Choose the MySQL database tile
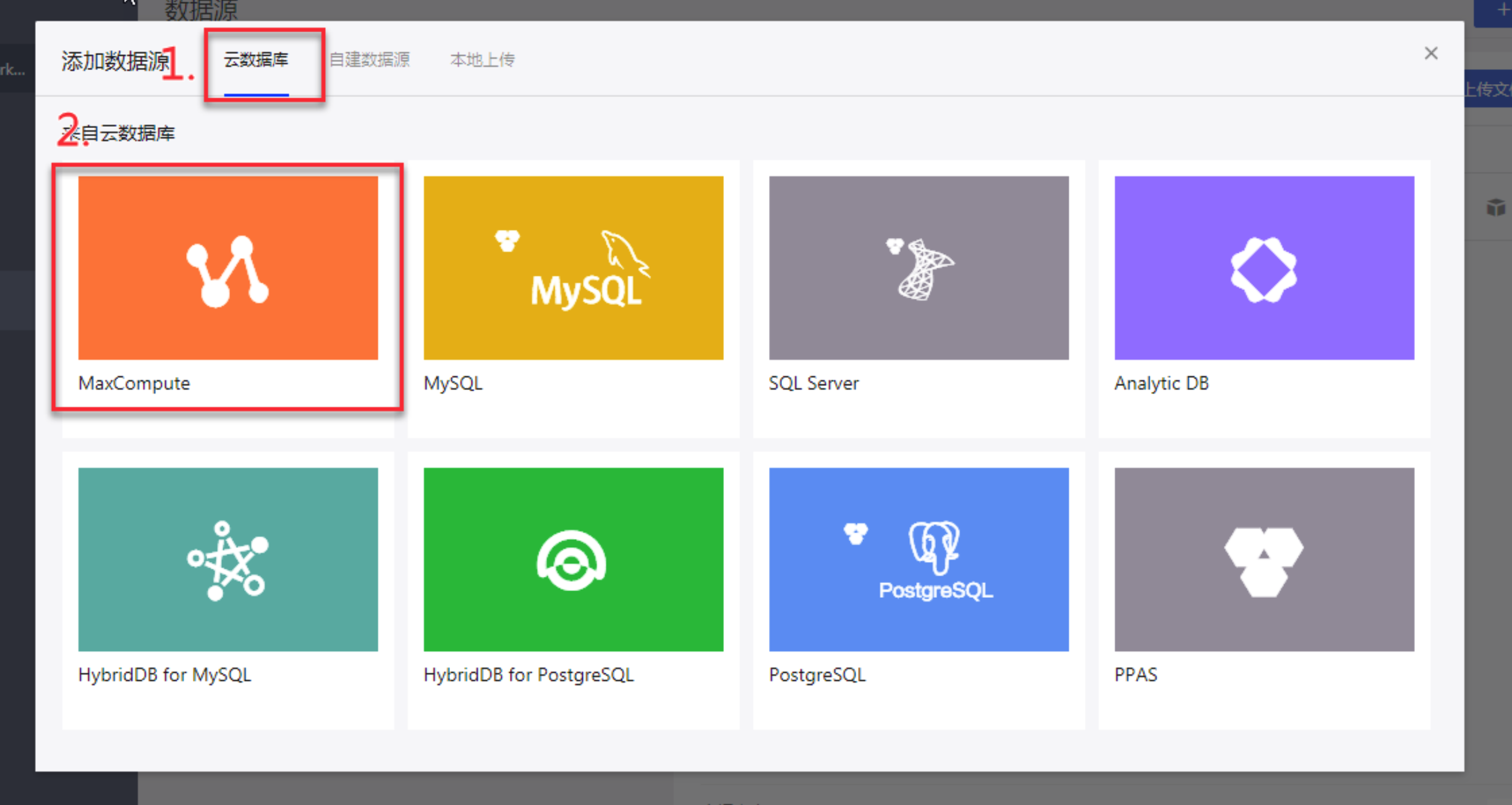The width and height of the screenshot is (1512, 805). point(573,268)
